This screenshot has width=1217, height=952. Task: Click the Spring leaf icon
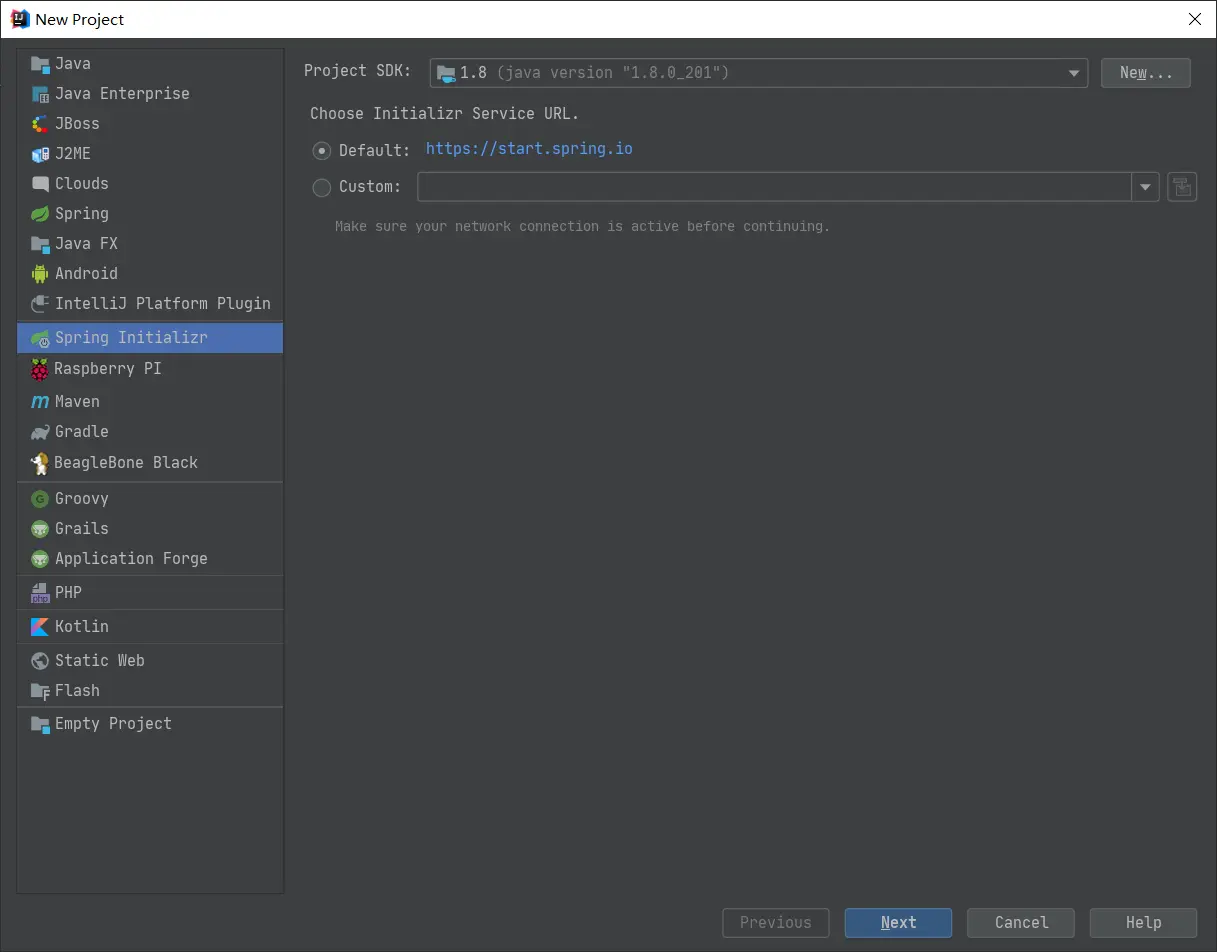pos(40,214)
